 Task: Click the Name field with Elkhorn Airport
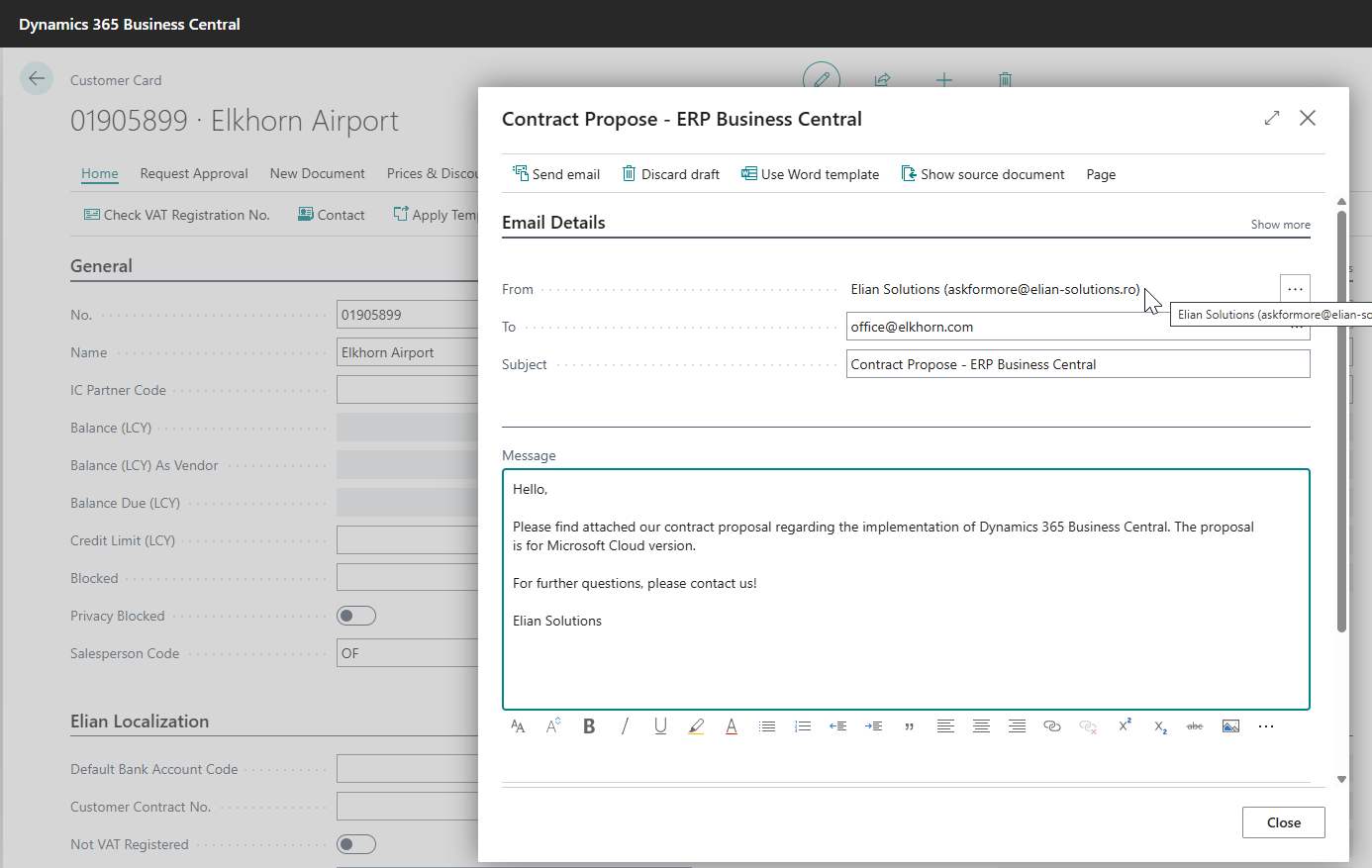pyautogui.click(x=408, y=352)
